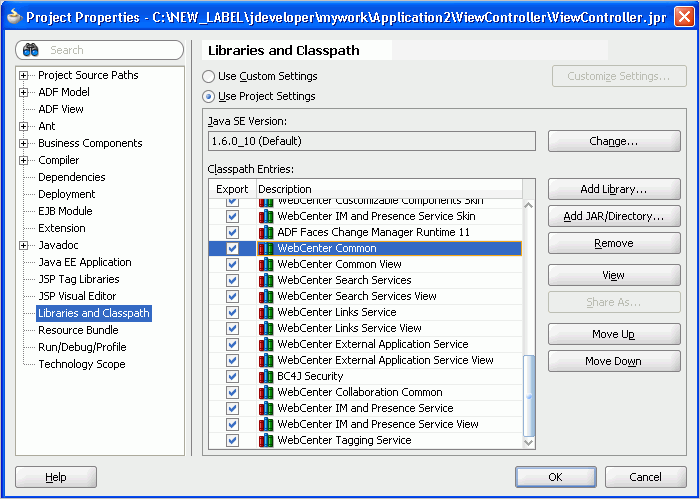Expand the Compiler node
The height and width of the screenshot is (499, 700).
[24, 160]
